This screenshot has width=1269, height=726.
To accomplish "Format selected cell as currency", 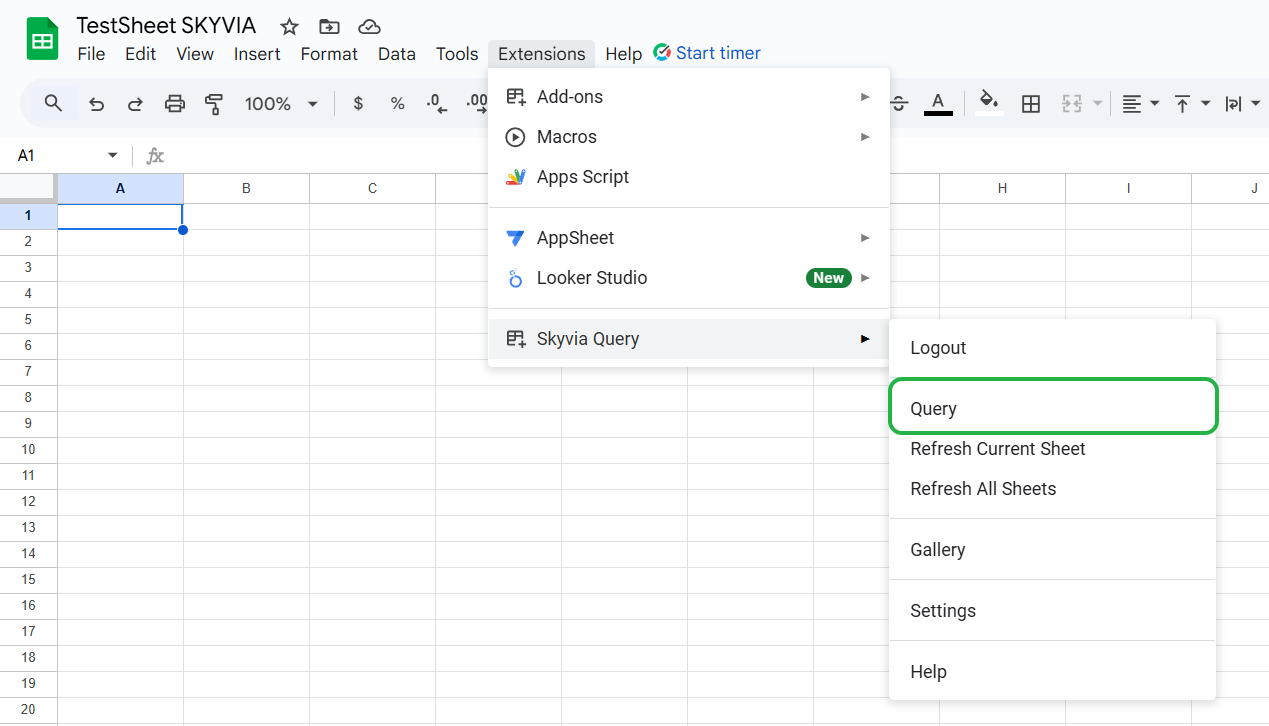I will tap(358, 103).
